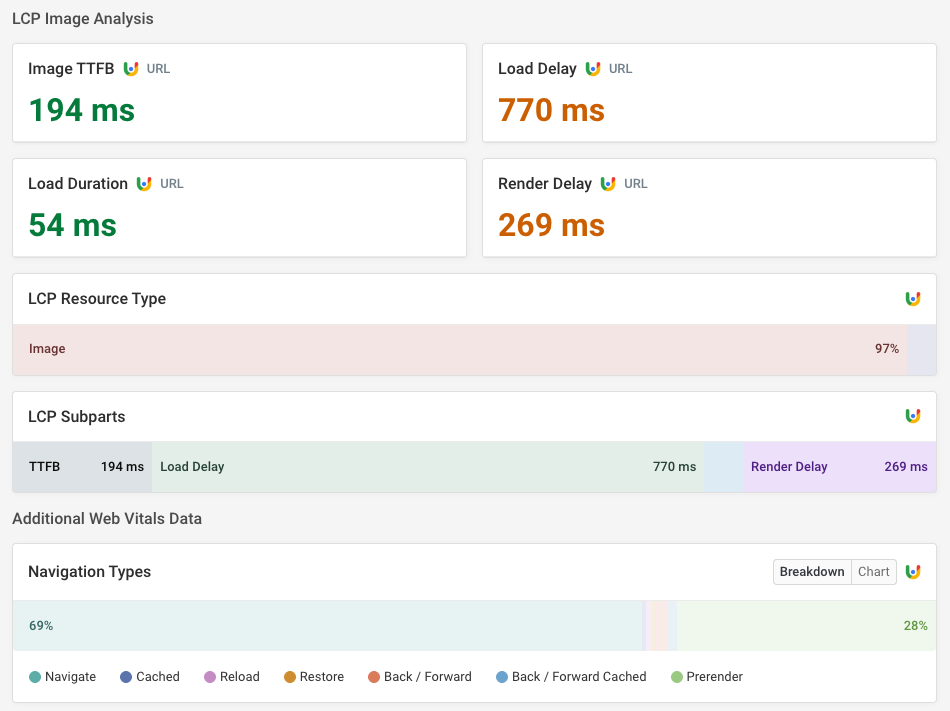The width and height of the screenshot is (950, 711).
Task: Switch to the Chart tab in Navigation Types
Action: pyautogui.click(x=873, y=571)
